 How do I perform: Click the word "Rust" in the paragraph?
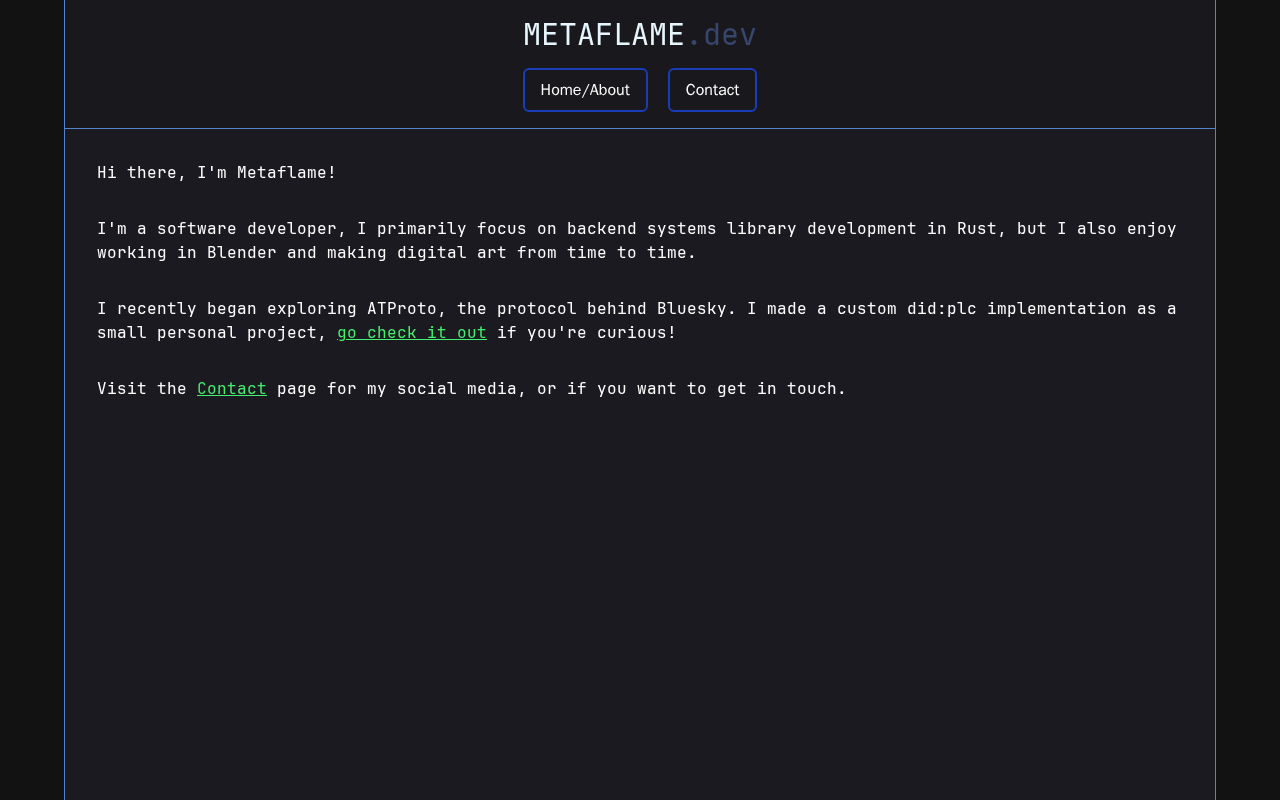click(x=977, y=228)
